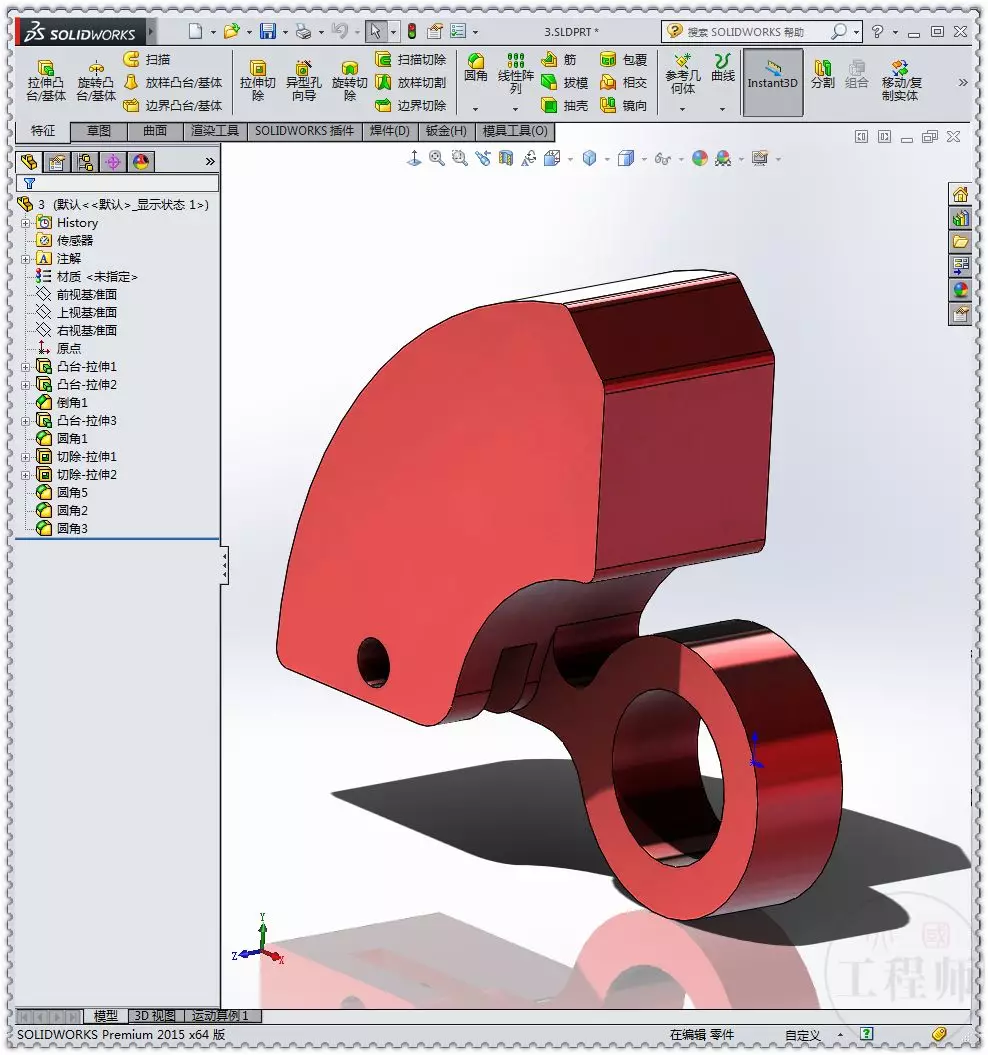Expand the CommandManager overflow chevron
This screenshot has height=1055, width=988.
click(x=962, y=82)
